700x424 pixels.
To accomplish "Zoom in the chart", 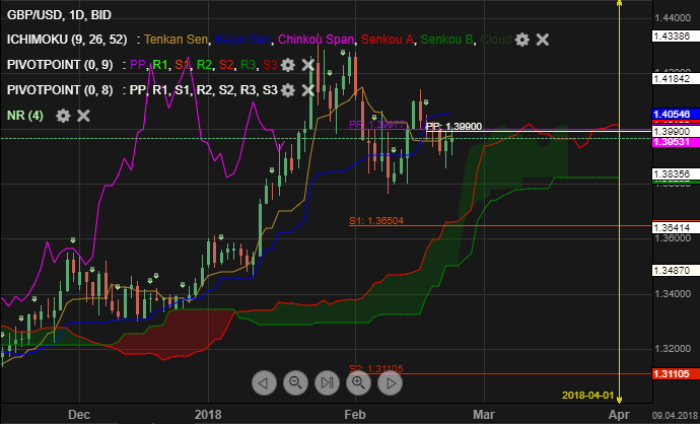I will tap(360, 382).
